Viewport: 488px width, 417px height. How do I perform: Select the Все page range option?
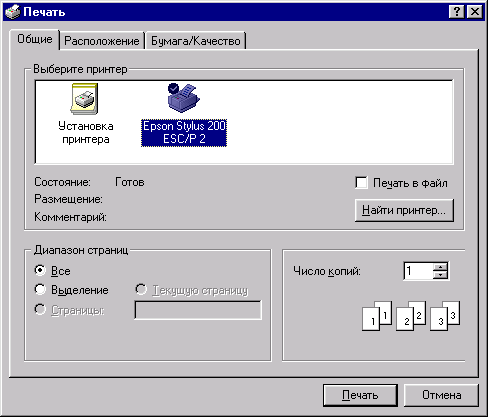(x=40, y=270)
